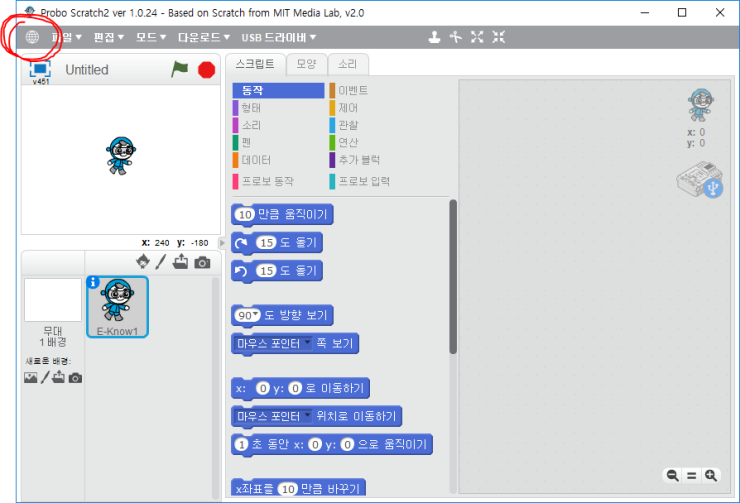New sprite from camera icon

click(x=202, y=262)
